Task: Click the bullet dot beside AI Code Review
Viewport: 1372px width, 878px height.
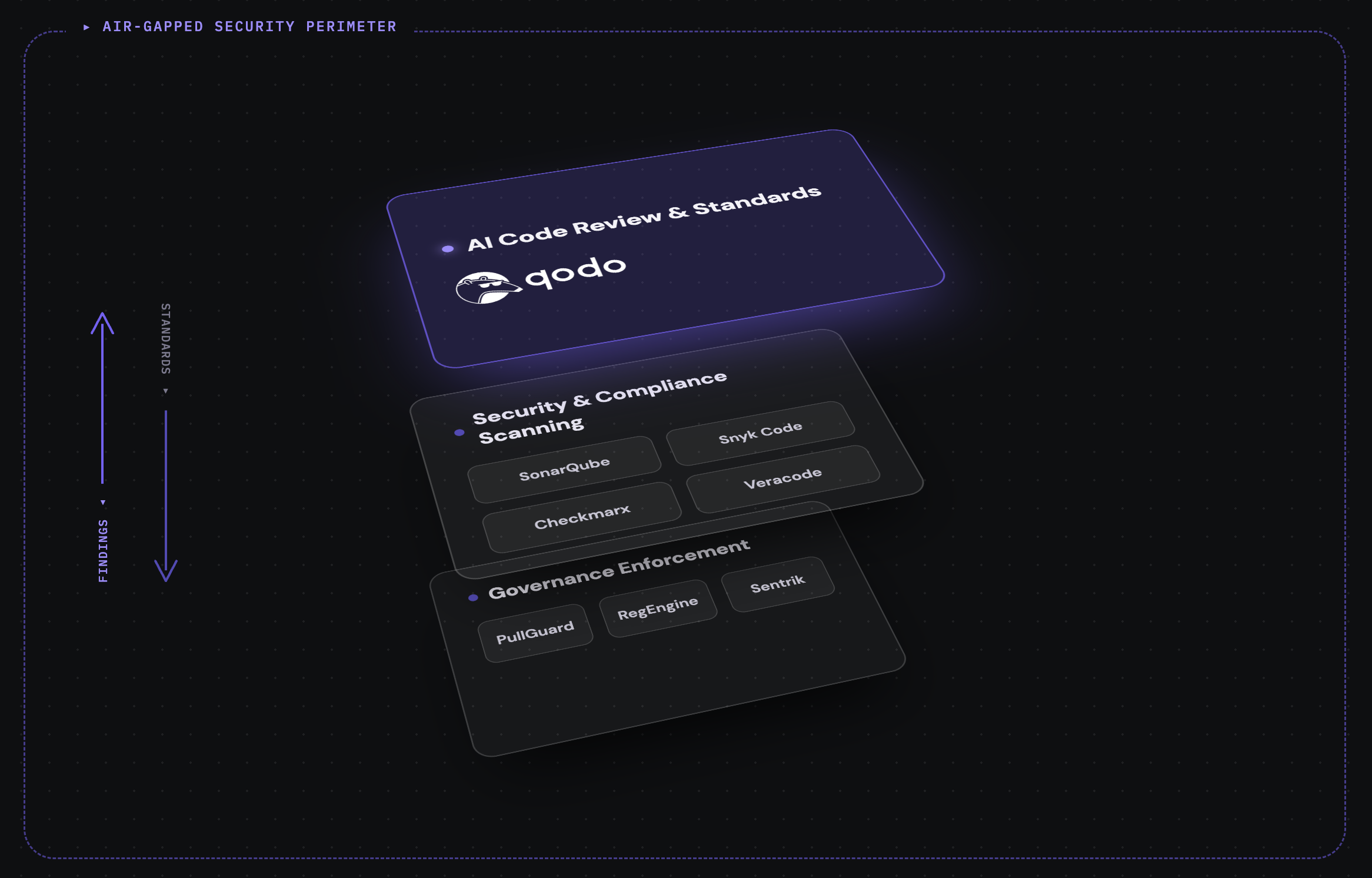Action: [x=448, y=249]
